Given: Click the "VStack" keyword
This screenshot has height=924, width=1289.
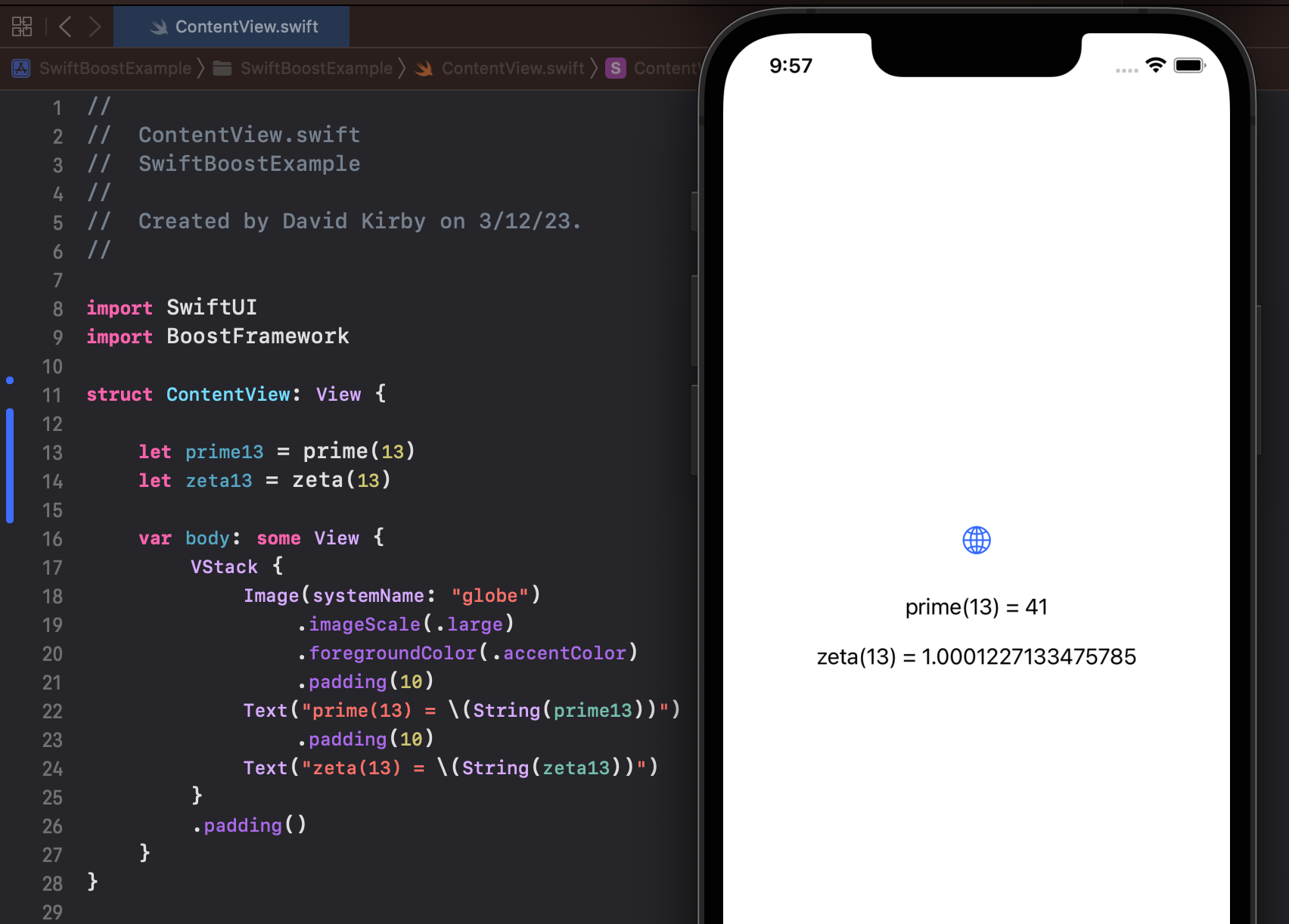Looking at the screenshot, I should click(224, 566).
